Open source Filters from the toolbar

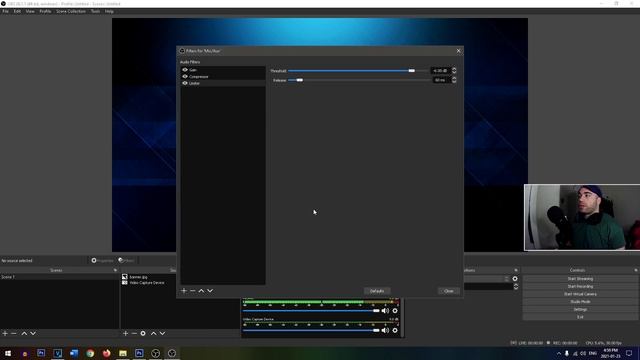coord(126,260)
